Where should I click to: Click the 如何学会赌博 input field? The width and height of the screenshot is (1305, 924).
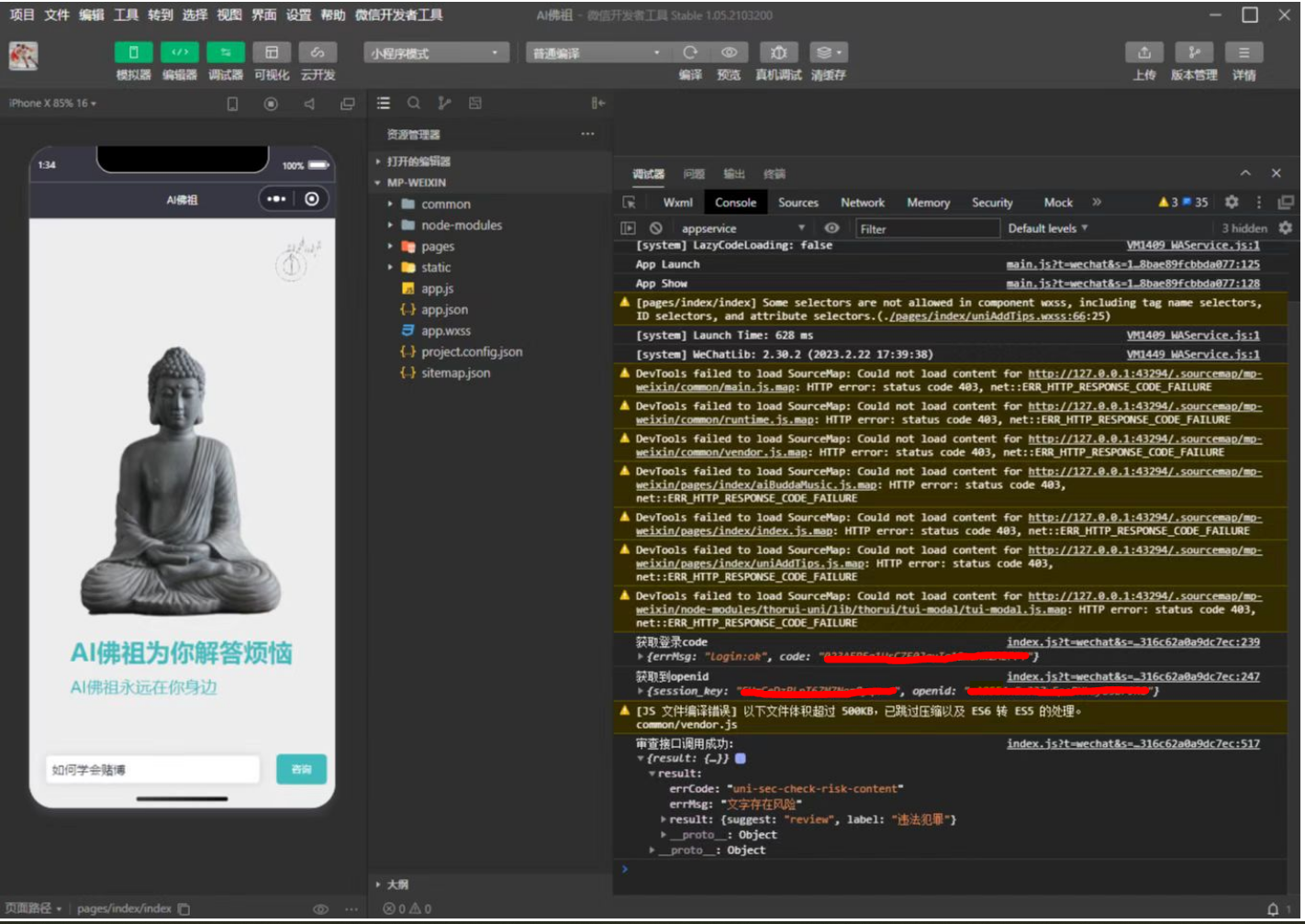152,769
